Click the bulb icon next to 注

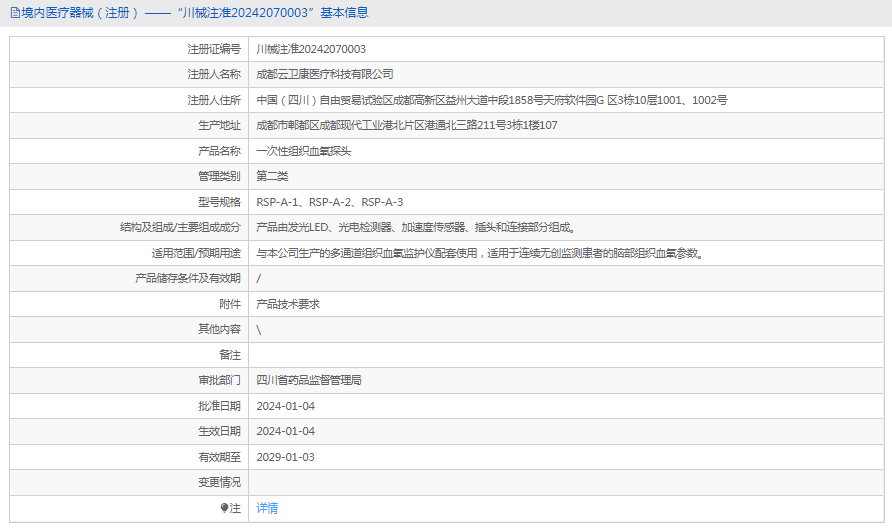[x=224, y=508]
